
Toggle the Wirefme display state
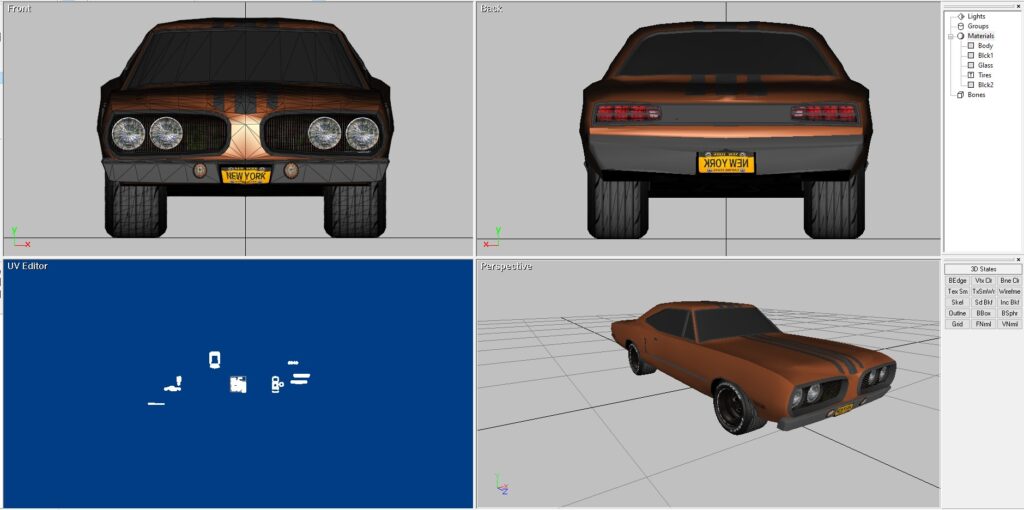[x=1009, y=291]
